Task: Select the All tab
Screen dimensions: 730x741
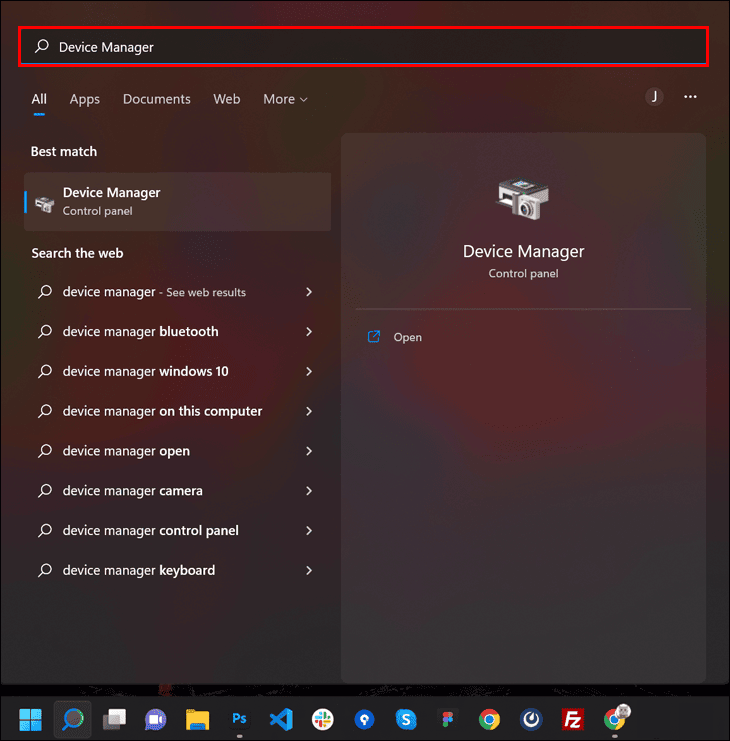Action: point(39,99)
